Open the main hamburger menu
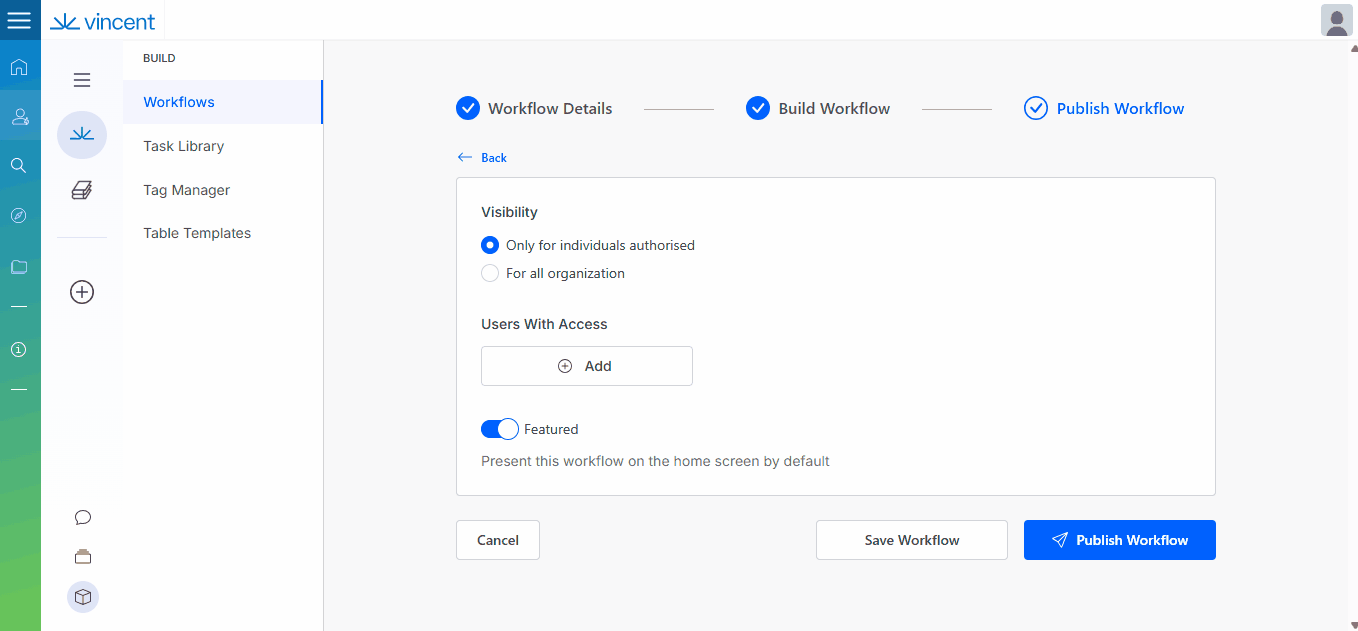 pos(19,20)
